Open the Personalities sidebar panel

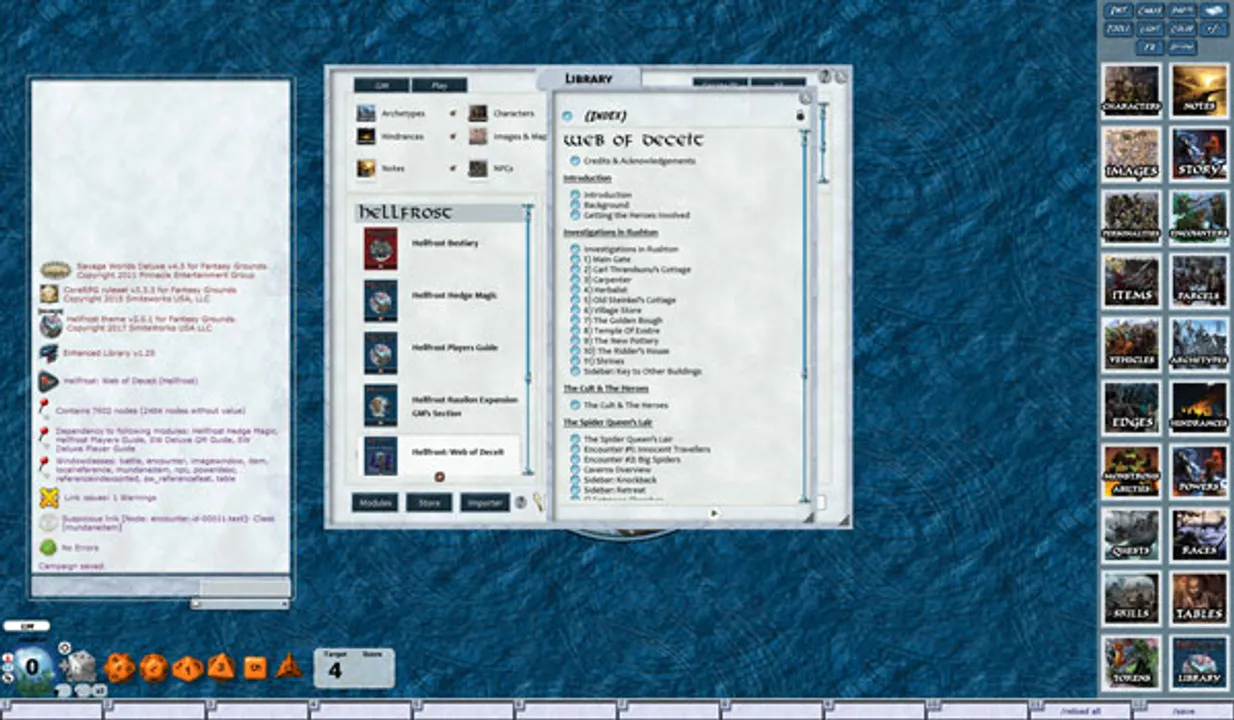coord(1132,218)
